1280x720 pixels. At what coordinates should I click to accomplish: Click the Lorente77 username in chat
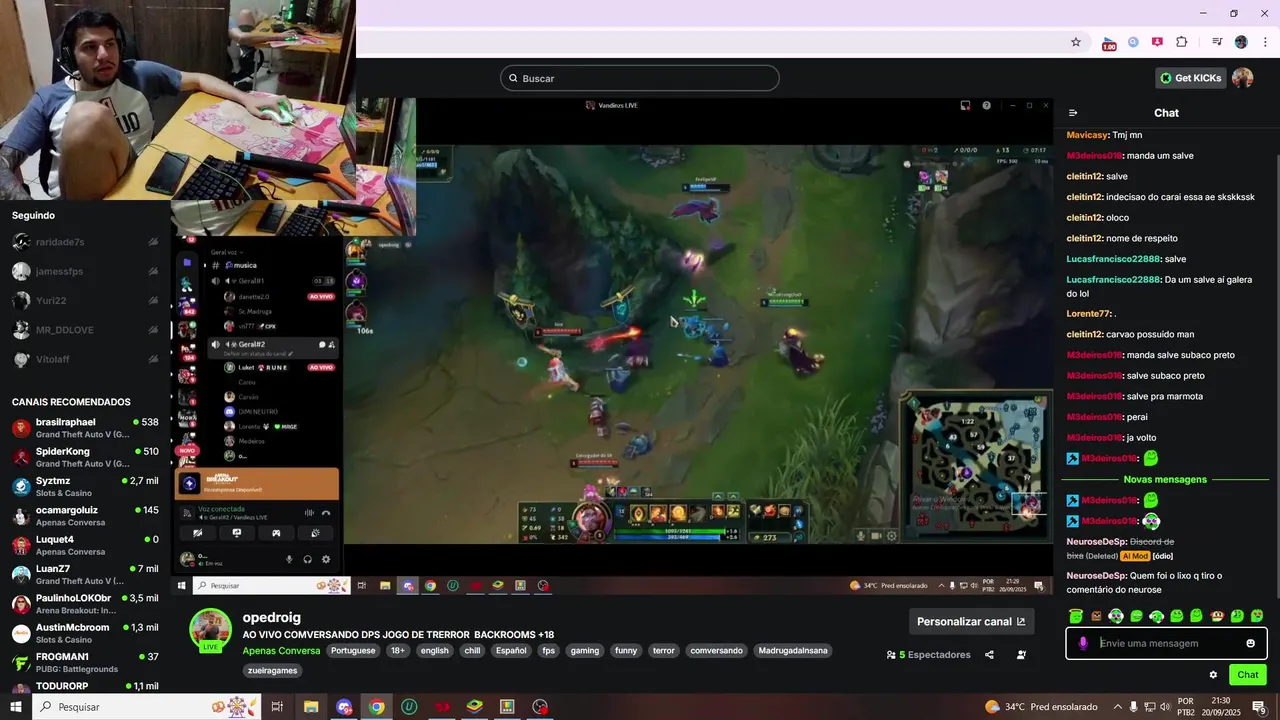click(1089, 314)
